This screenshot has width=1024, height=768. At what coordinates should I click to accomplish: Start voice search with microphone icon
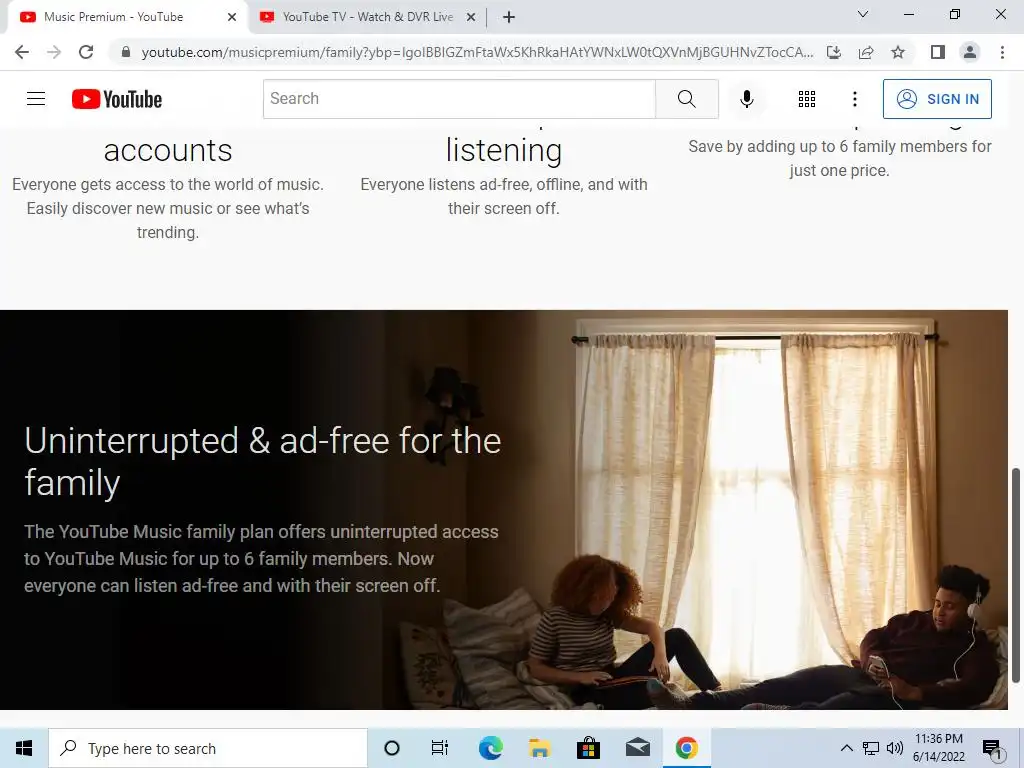[747, 99]
